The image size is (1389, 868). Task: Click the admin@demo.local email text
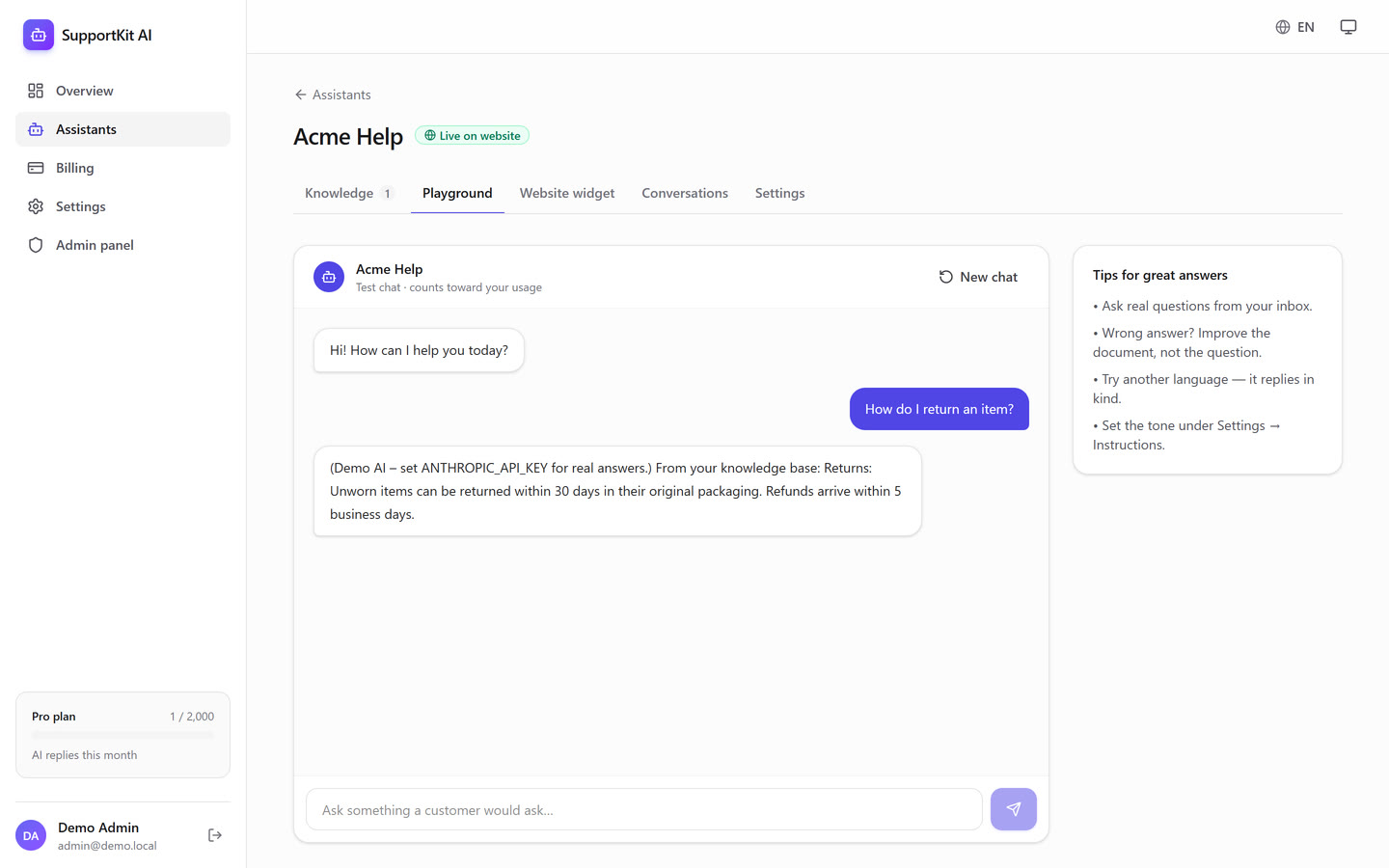107,846
